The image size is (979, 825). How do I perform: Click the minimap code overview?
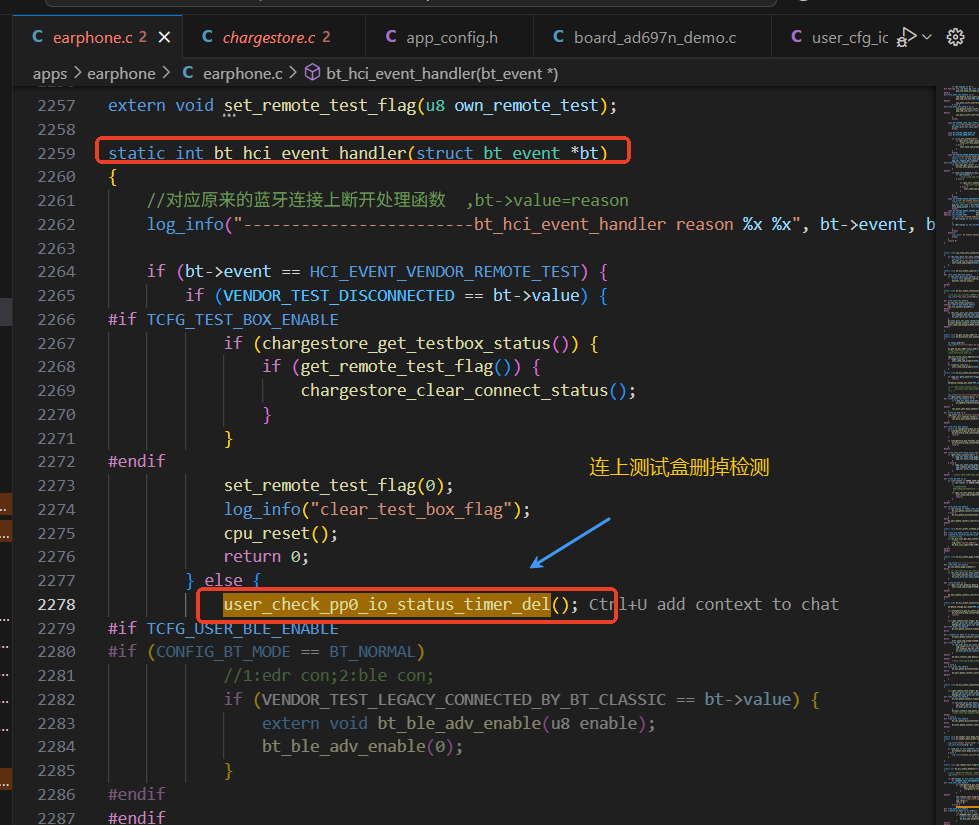coord(960,455)
